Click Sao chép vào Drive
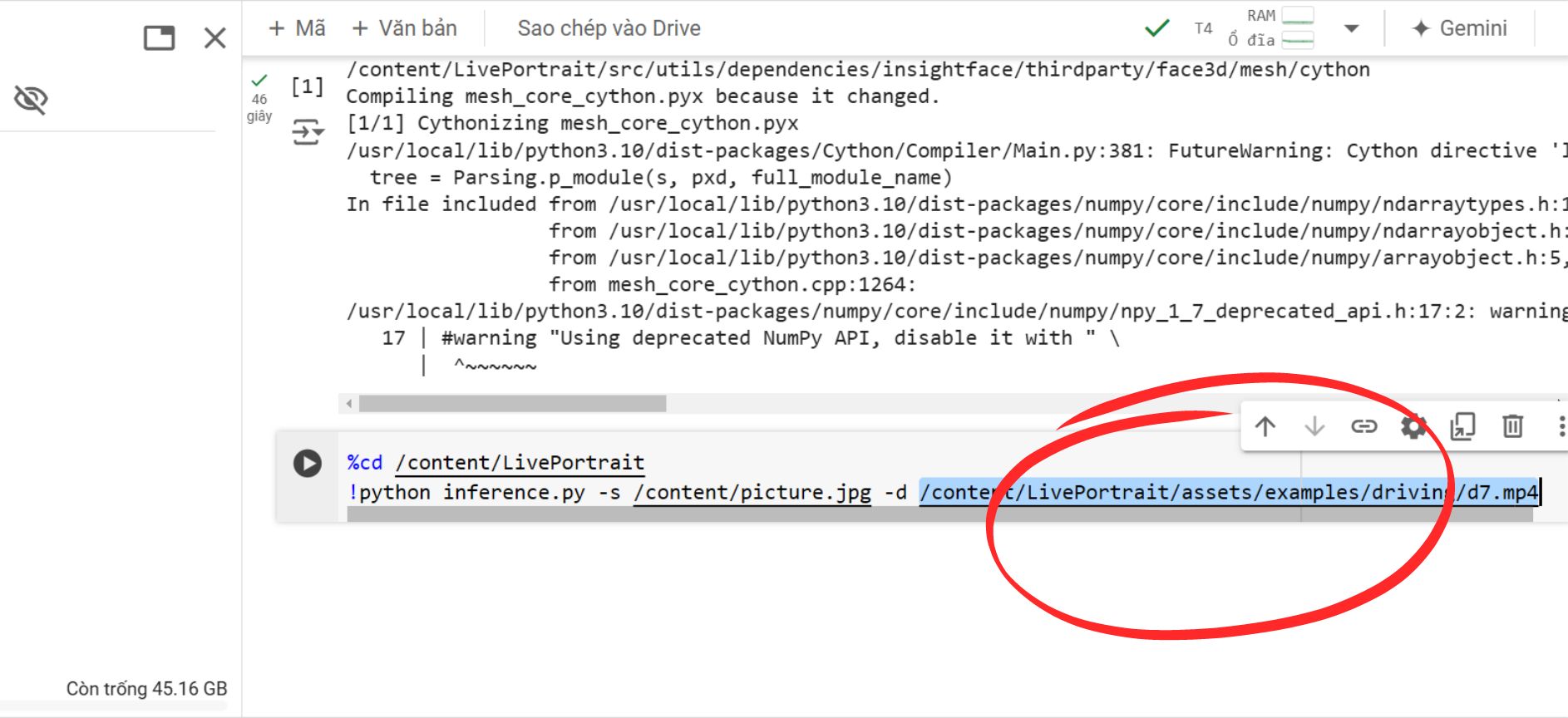This screenshot has height=718, width=1568. pyautogui.click(x=609, y=28)
